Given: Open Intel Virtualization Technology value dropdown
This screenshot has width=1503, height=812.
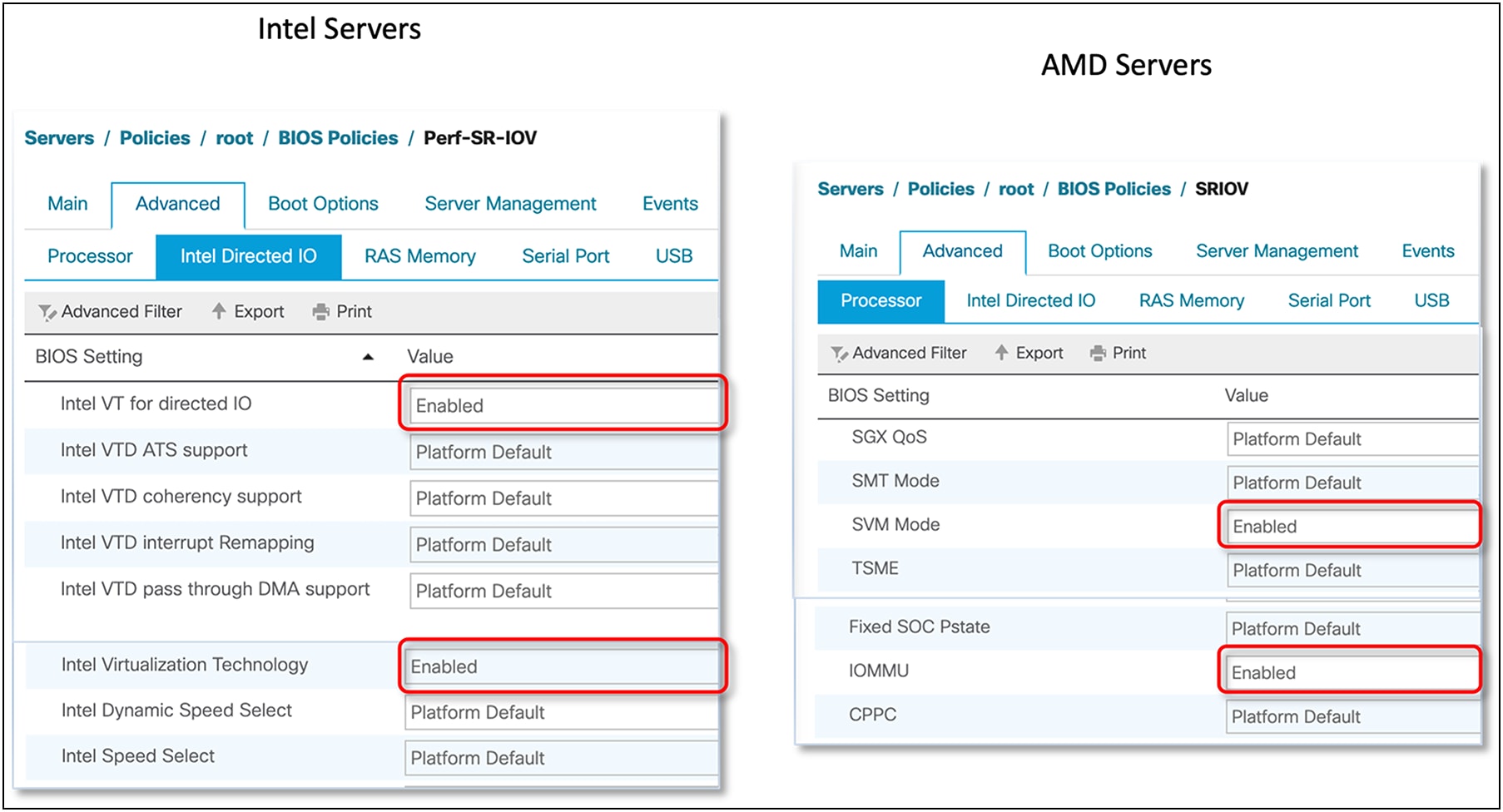Looking at the screenshot, I should point(562,666).
